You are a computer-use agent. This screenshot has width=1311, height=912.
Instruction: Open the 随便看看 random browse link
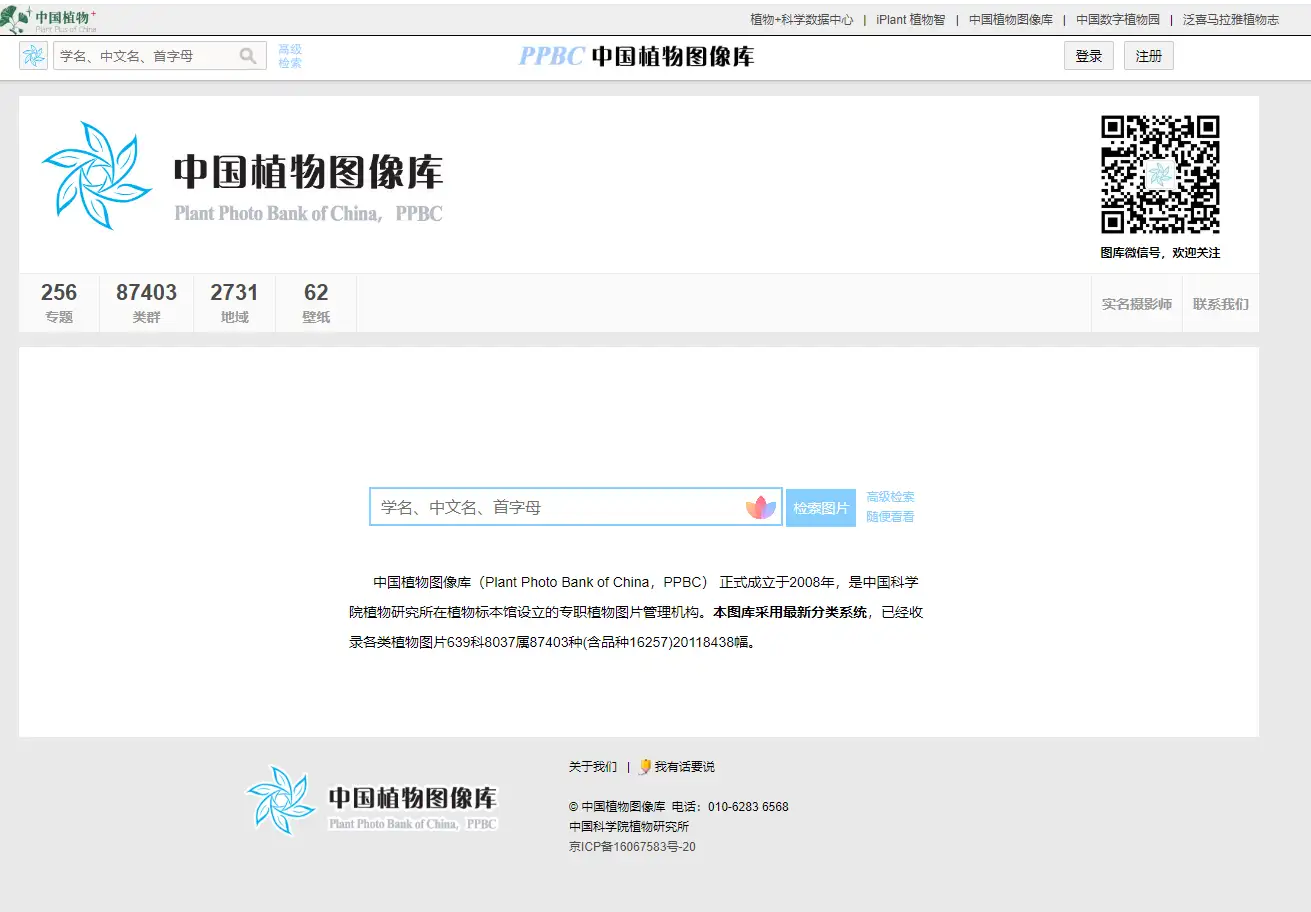click(x=890, y=517)
